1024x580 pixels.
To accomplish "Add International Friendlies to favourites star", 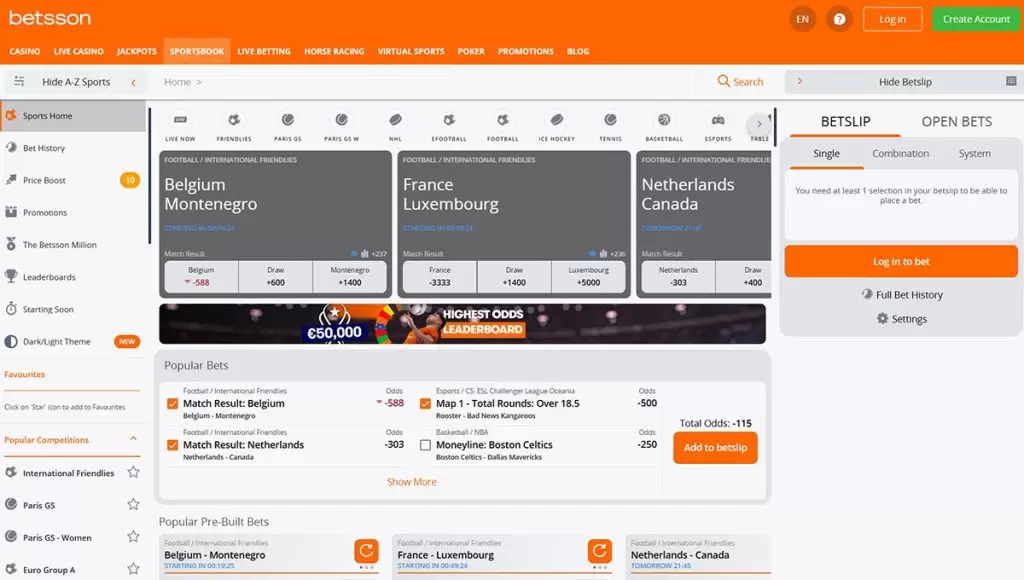I will coord(133,472).
